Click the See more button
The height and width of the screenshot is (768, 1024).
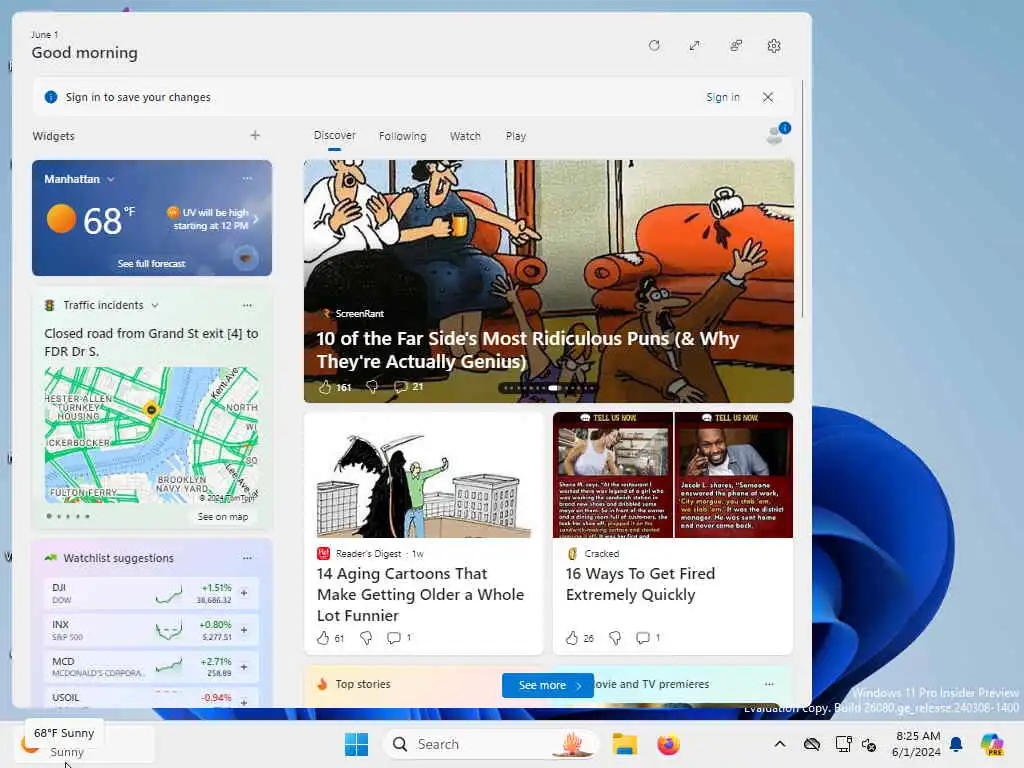547,685
